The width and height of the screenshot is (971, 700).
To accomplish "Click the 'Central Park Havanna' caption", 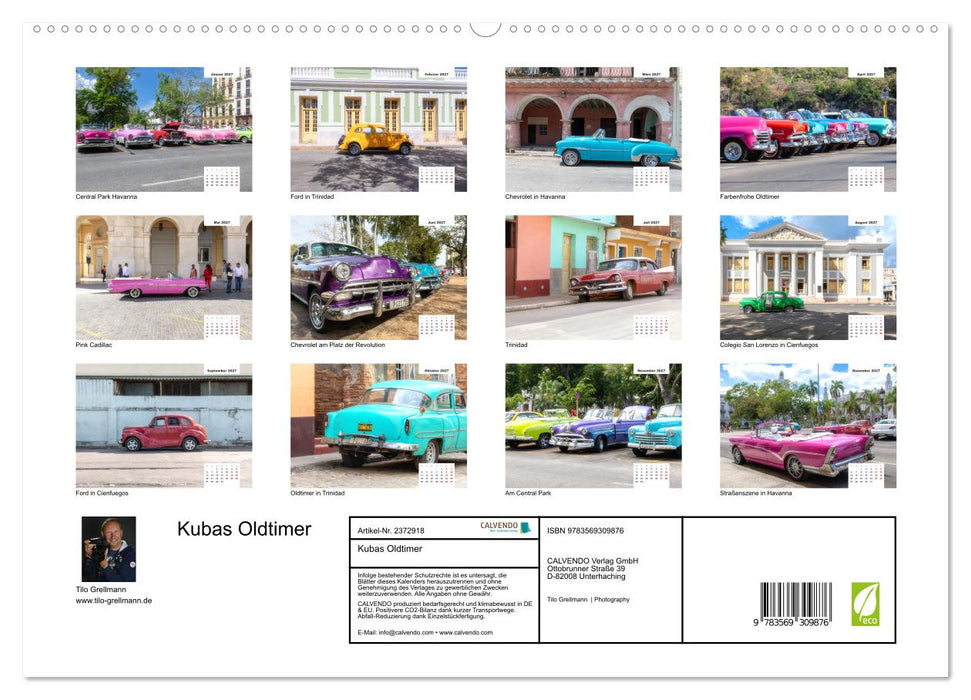I will point(107,197).
